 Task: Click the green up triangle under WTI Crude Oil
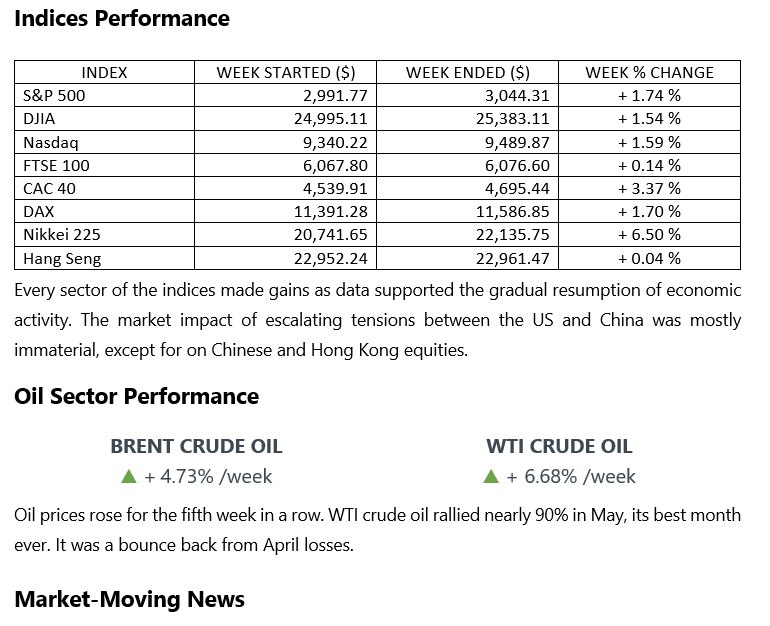point(491,477)
